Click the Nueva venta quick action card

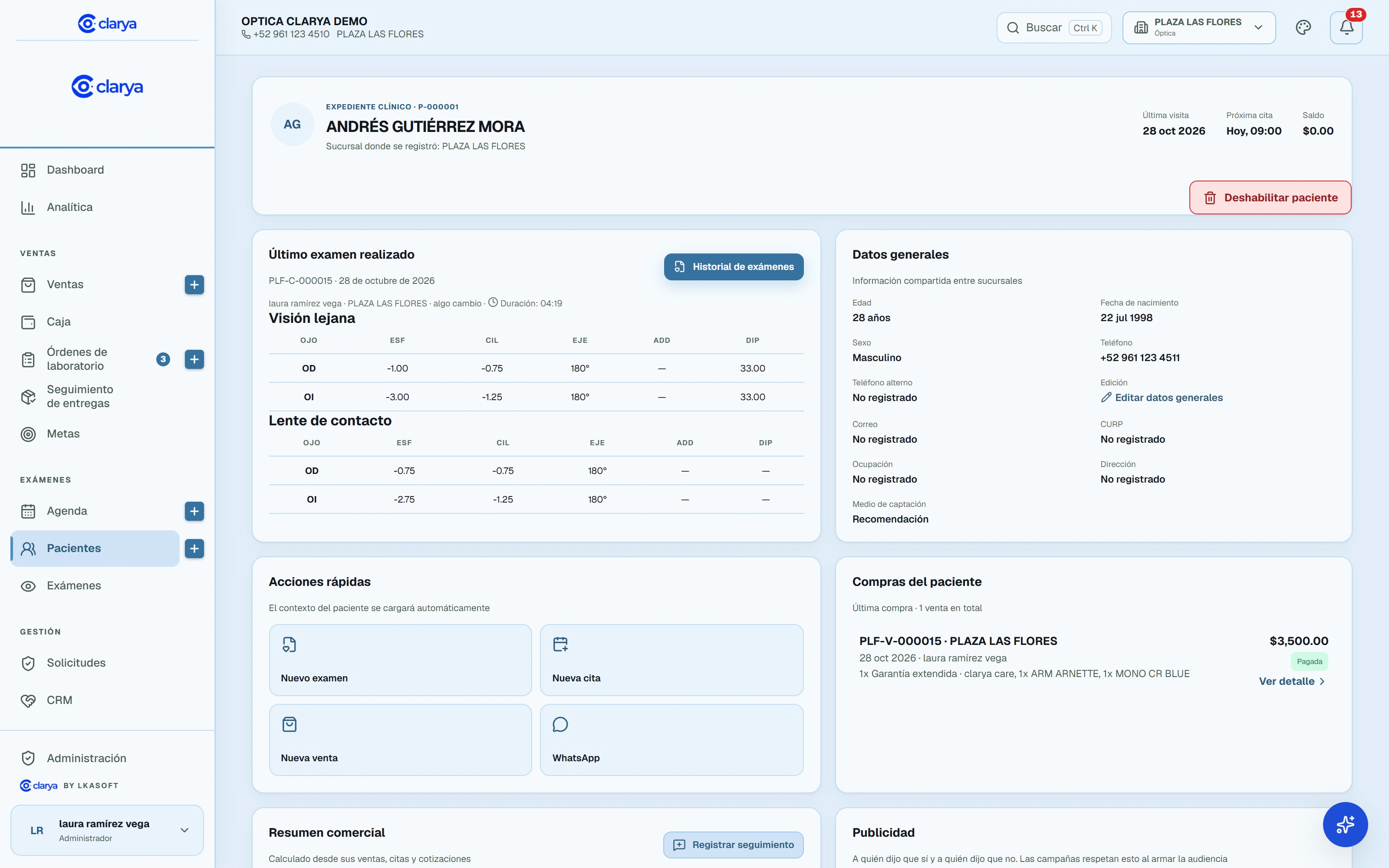[x=400, y=740]
